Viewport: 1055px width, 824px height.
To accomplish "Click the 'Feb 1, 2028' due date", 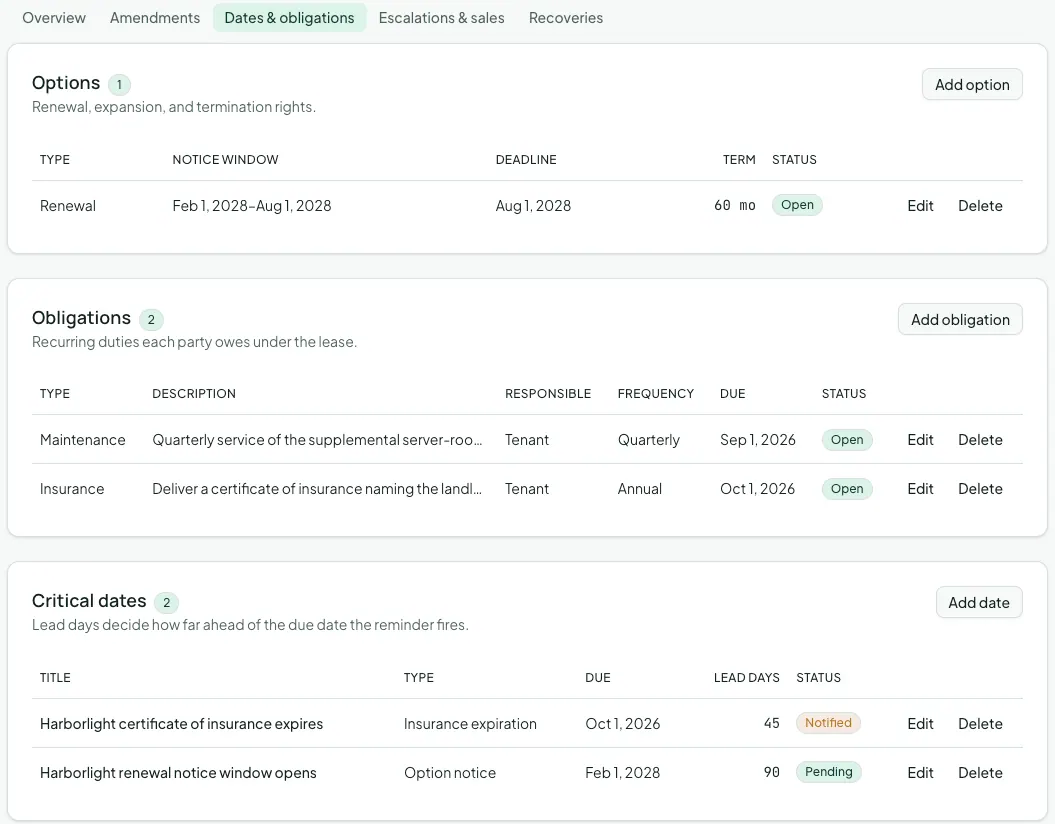I will [x=622, y=773].
